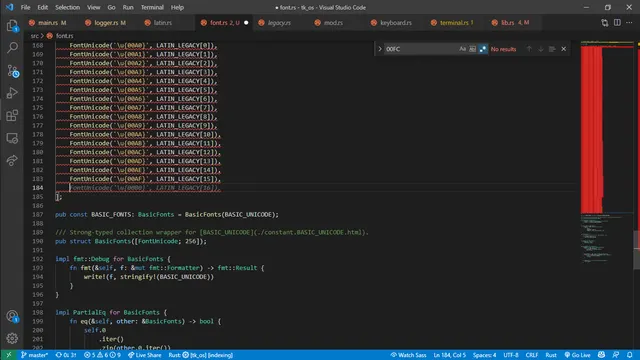The height and width of the screenshot is (360, 640).
Task: Open the Explorer view in activity bar
Action: click(x=12, y=26)
